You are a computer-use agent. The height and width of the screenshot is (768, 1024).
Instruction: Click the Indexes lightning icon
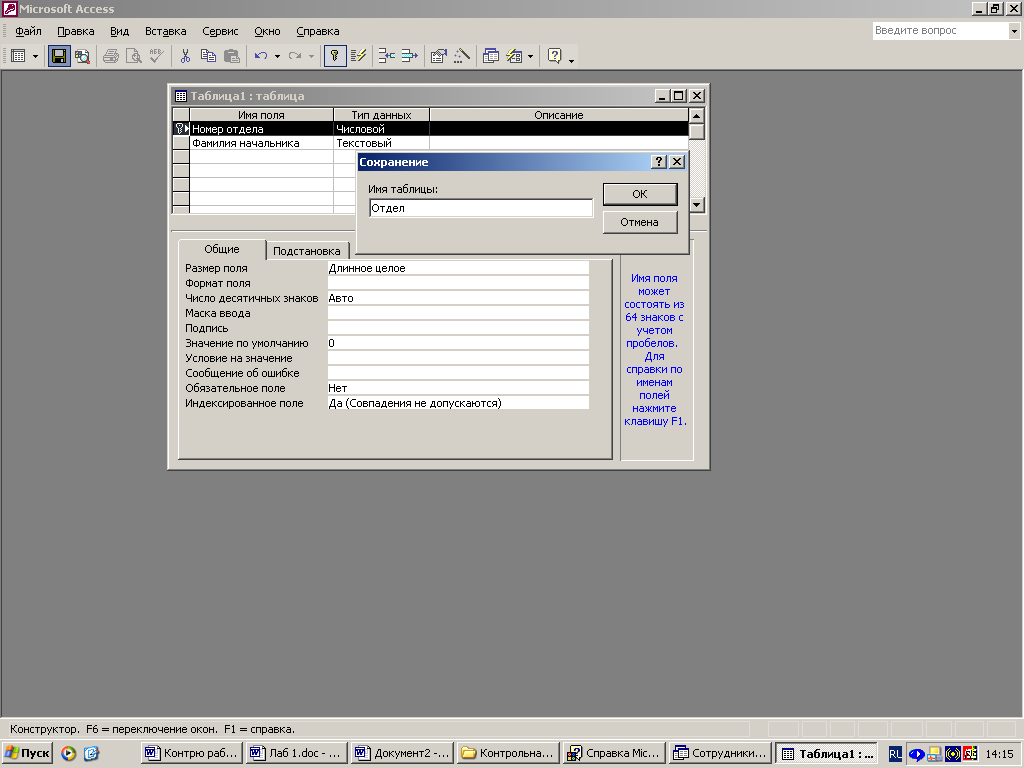[x=358, y=56]
